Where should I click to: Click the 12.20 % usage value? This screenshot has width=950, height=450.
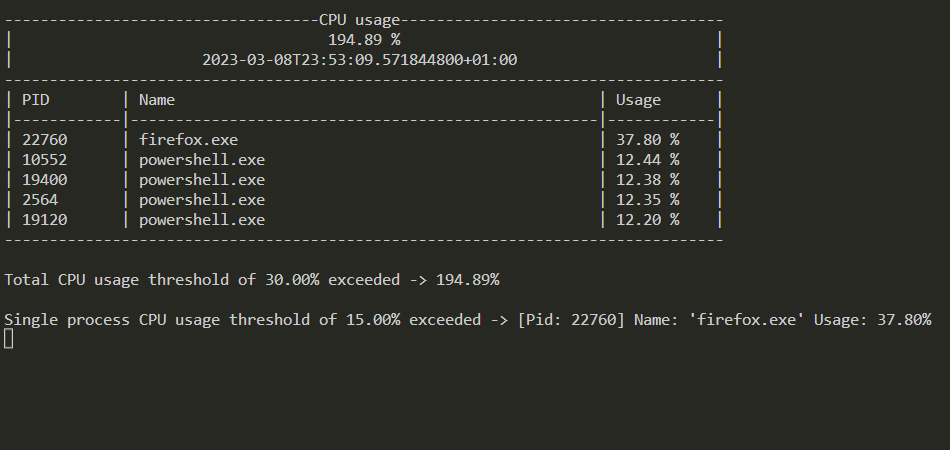point(647,220)
